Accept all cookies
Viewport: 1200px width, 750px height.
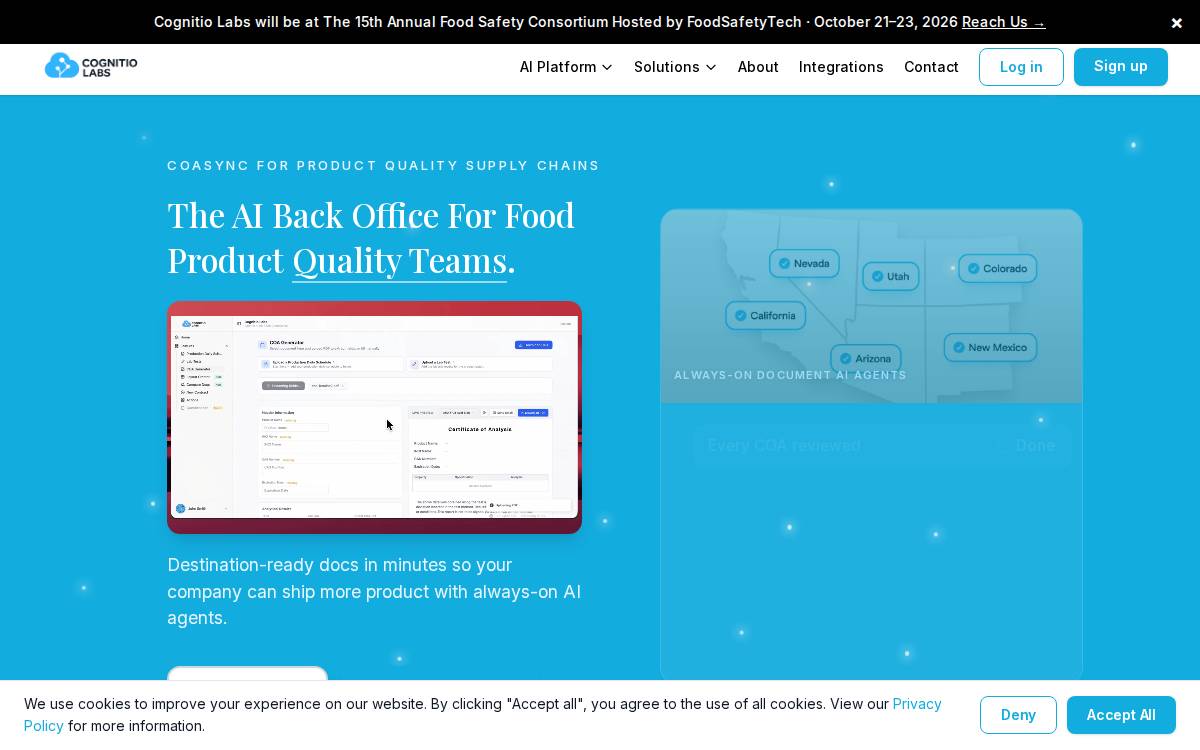pos(1121,715)
